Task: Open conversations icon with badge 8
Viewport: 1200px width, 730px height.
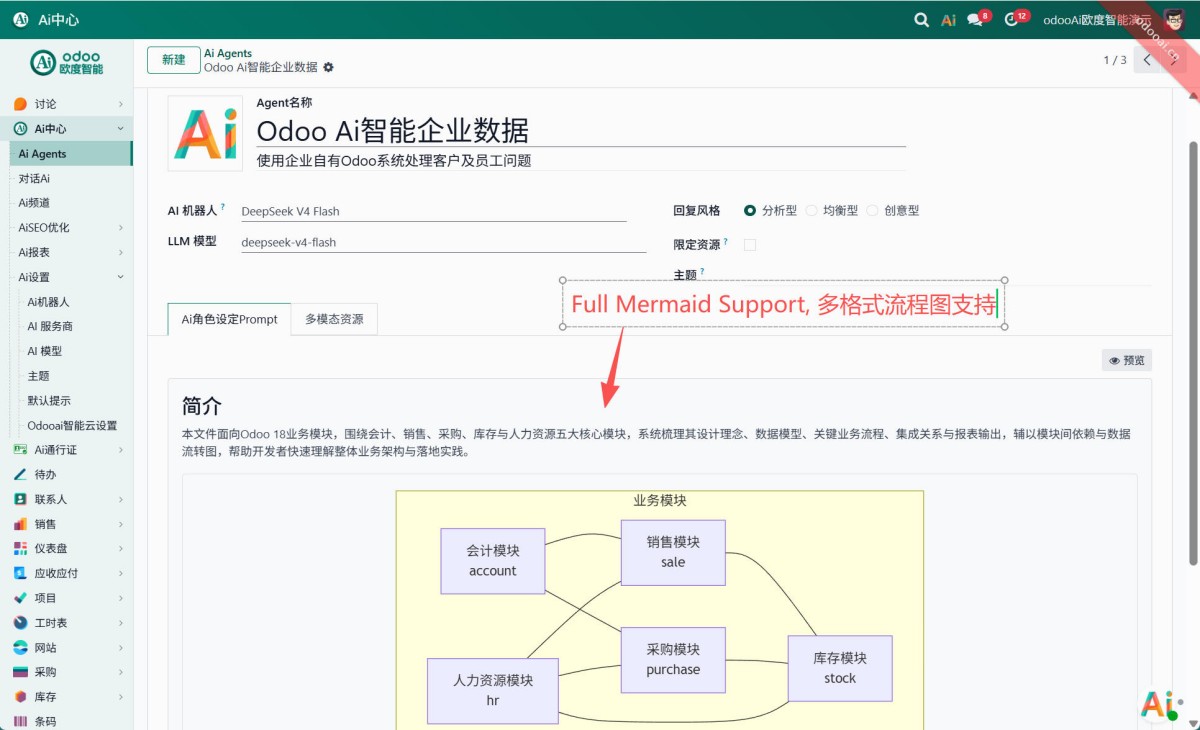Action: (976, 19)
